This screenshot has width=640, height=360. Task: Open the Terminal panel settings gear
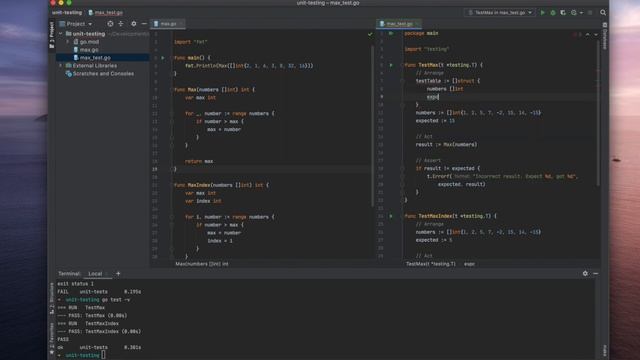585,273
